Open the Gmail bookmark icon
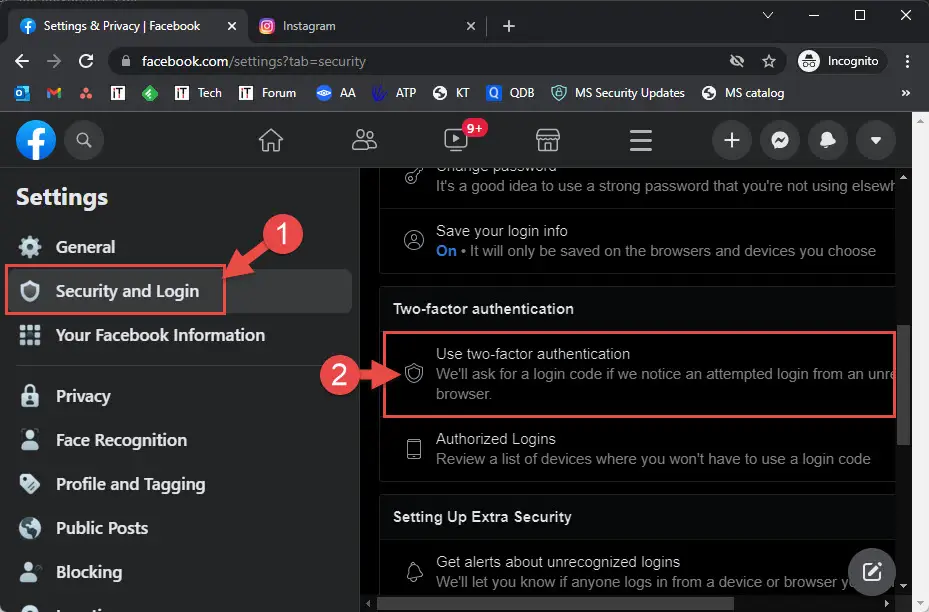929x612 pixels. pyautogui.click(x=54, y=93)
